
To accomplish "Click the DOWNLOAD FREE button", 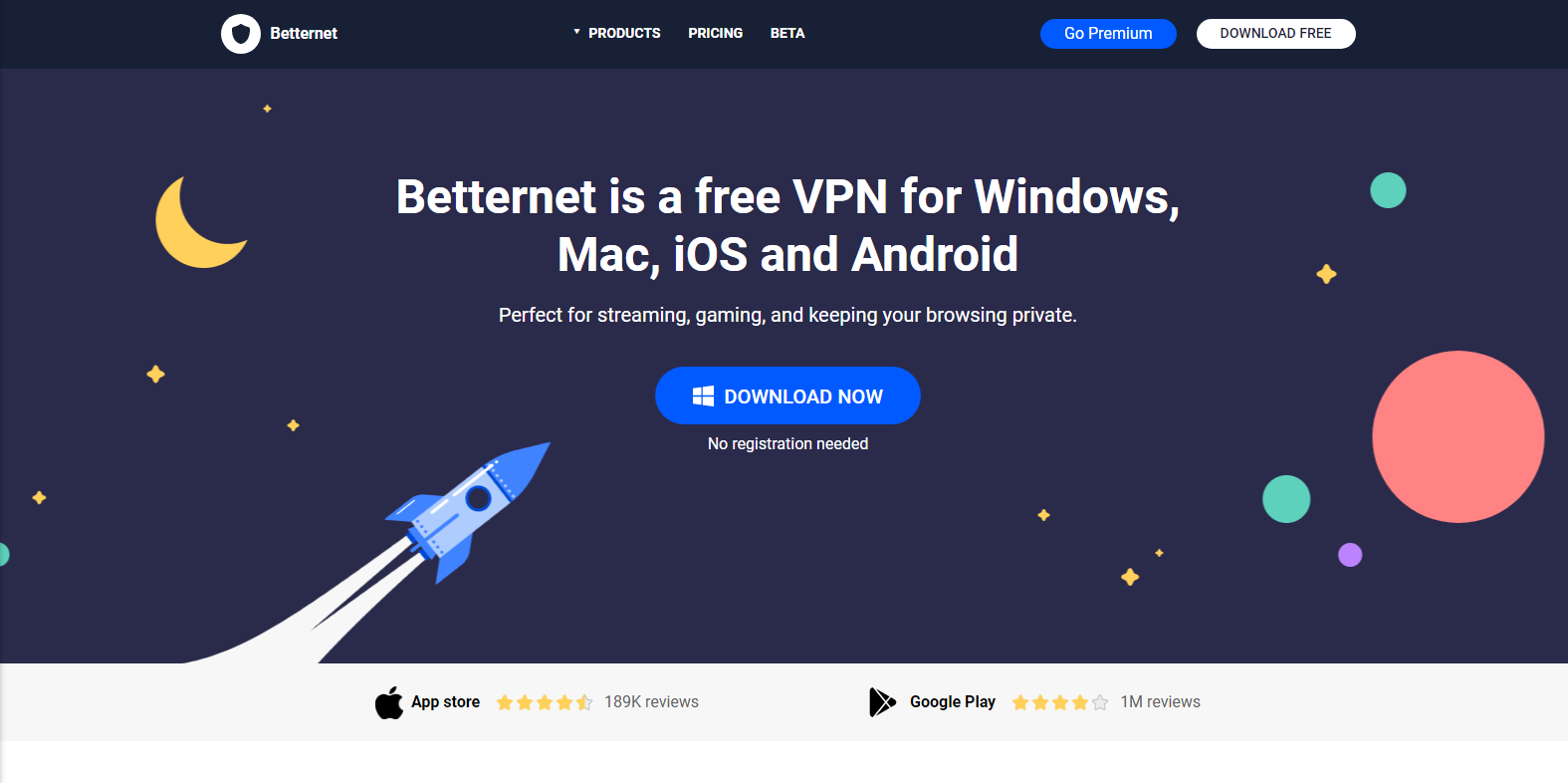I will coord(1275,34).
